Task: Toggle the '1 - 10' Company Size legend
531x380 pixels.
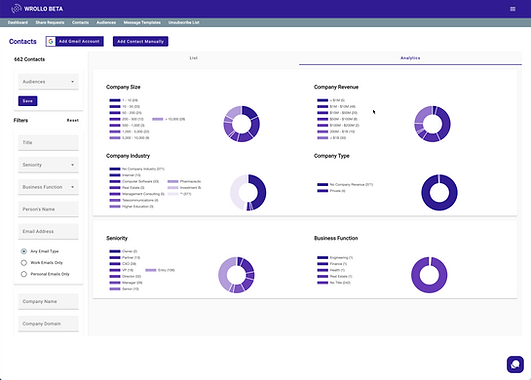Action: 124,100
